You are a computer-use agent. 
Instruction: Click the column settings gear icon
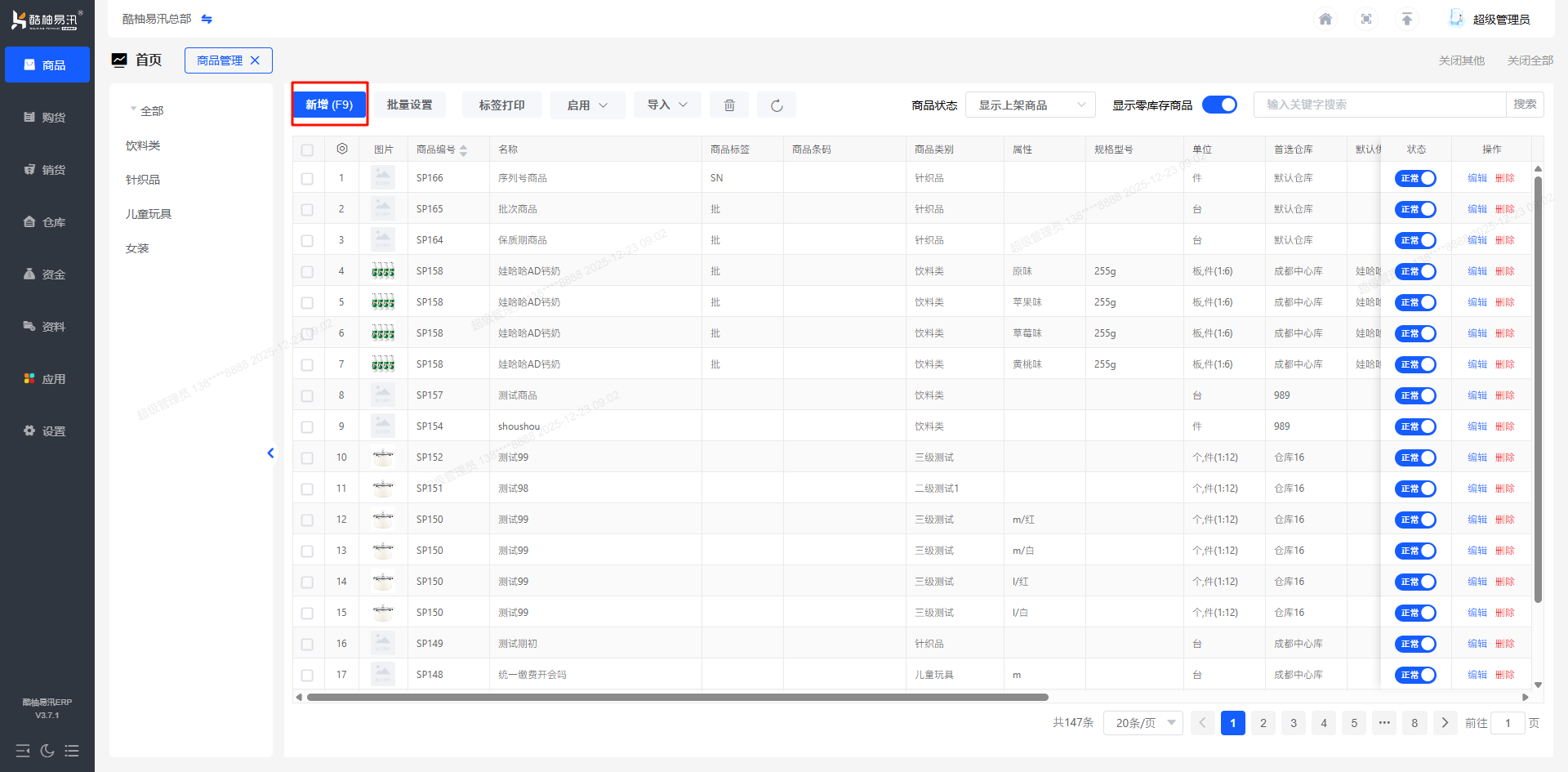pos(342,149)
